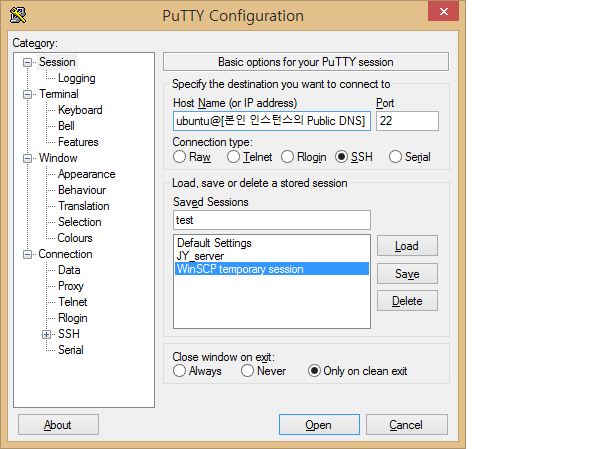Select JY_server in session list
The width and height of the screenshot is (614, 449).
tap(272, 256)
